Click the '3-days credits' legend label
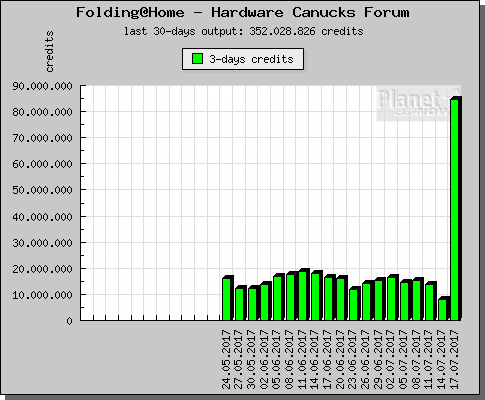485x400 pixels. 251,59
